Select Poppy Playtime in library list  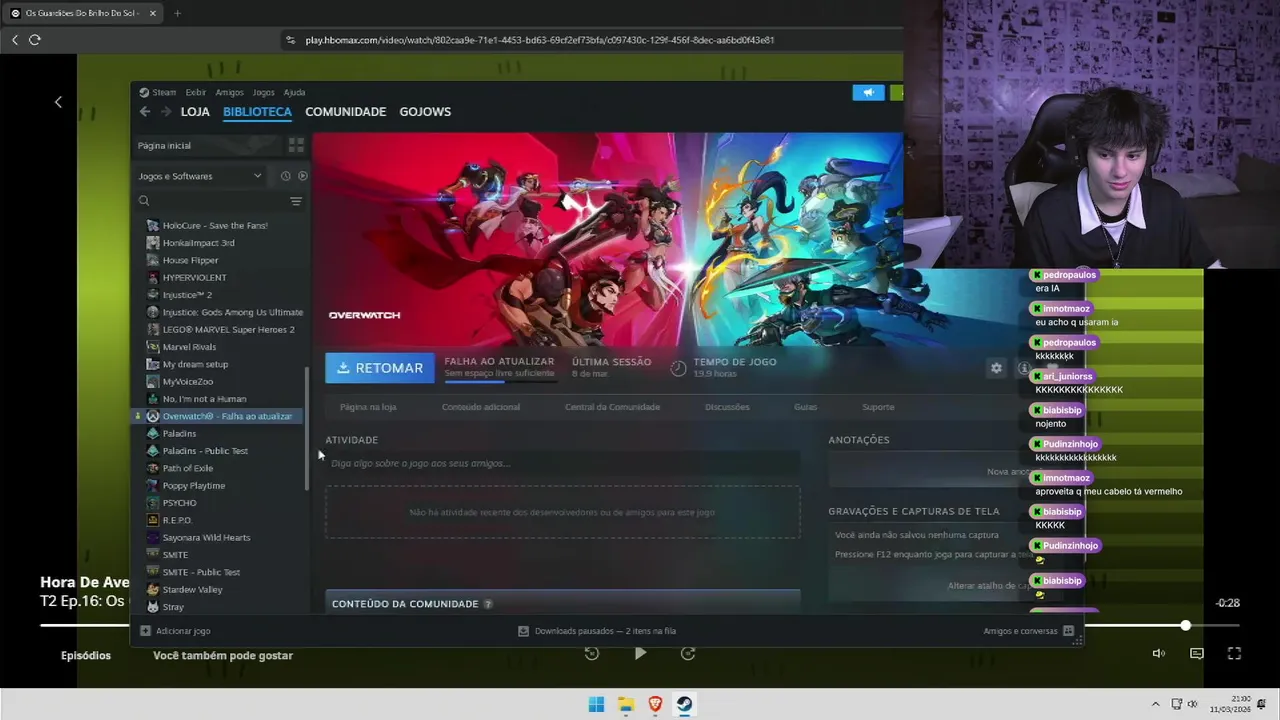point(194,486)
